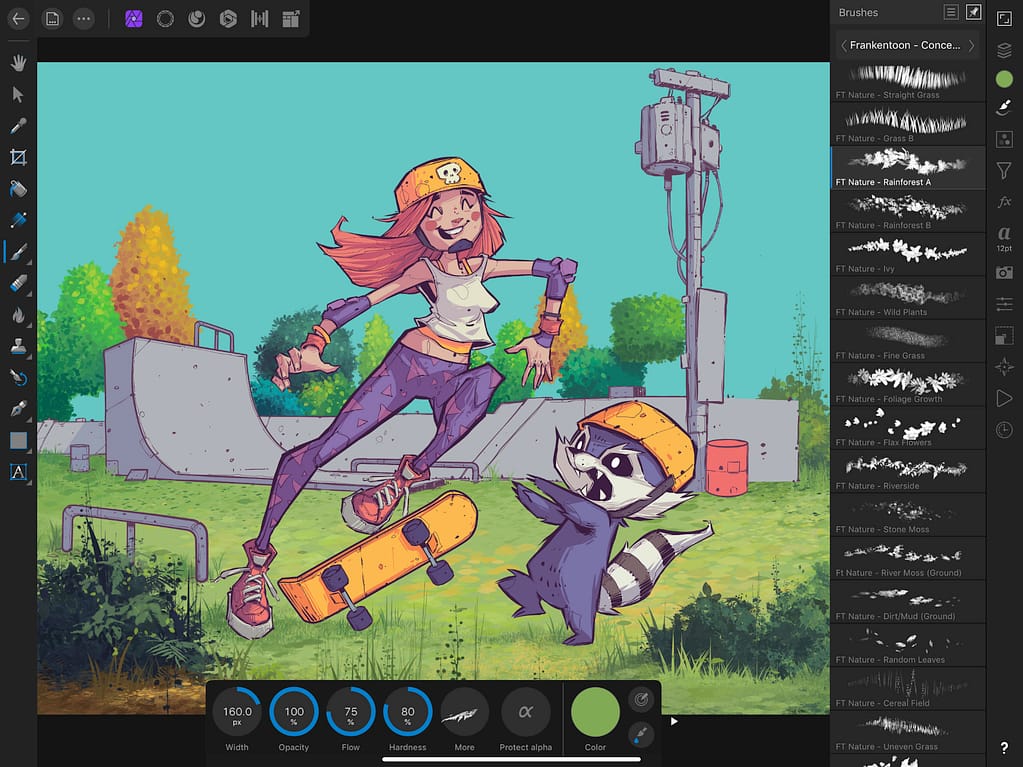Image resolution: width=1023 pixels, height=767 pixels.
Task: Open the History studio
Action: (1005, 430)
